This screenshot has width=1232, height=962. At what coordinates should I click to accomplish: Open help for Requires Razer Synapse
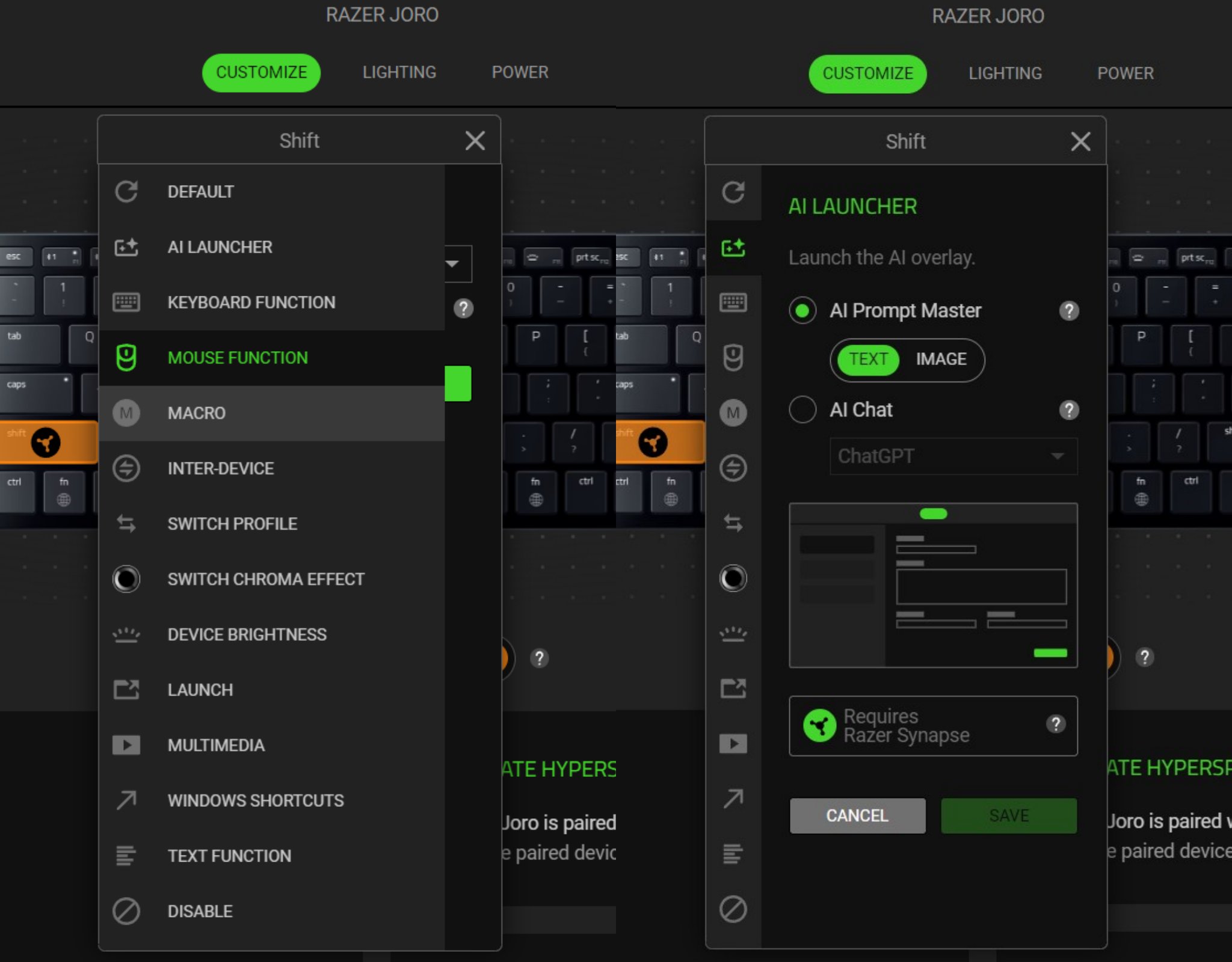tap(1056, 724)
